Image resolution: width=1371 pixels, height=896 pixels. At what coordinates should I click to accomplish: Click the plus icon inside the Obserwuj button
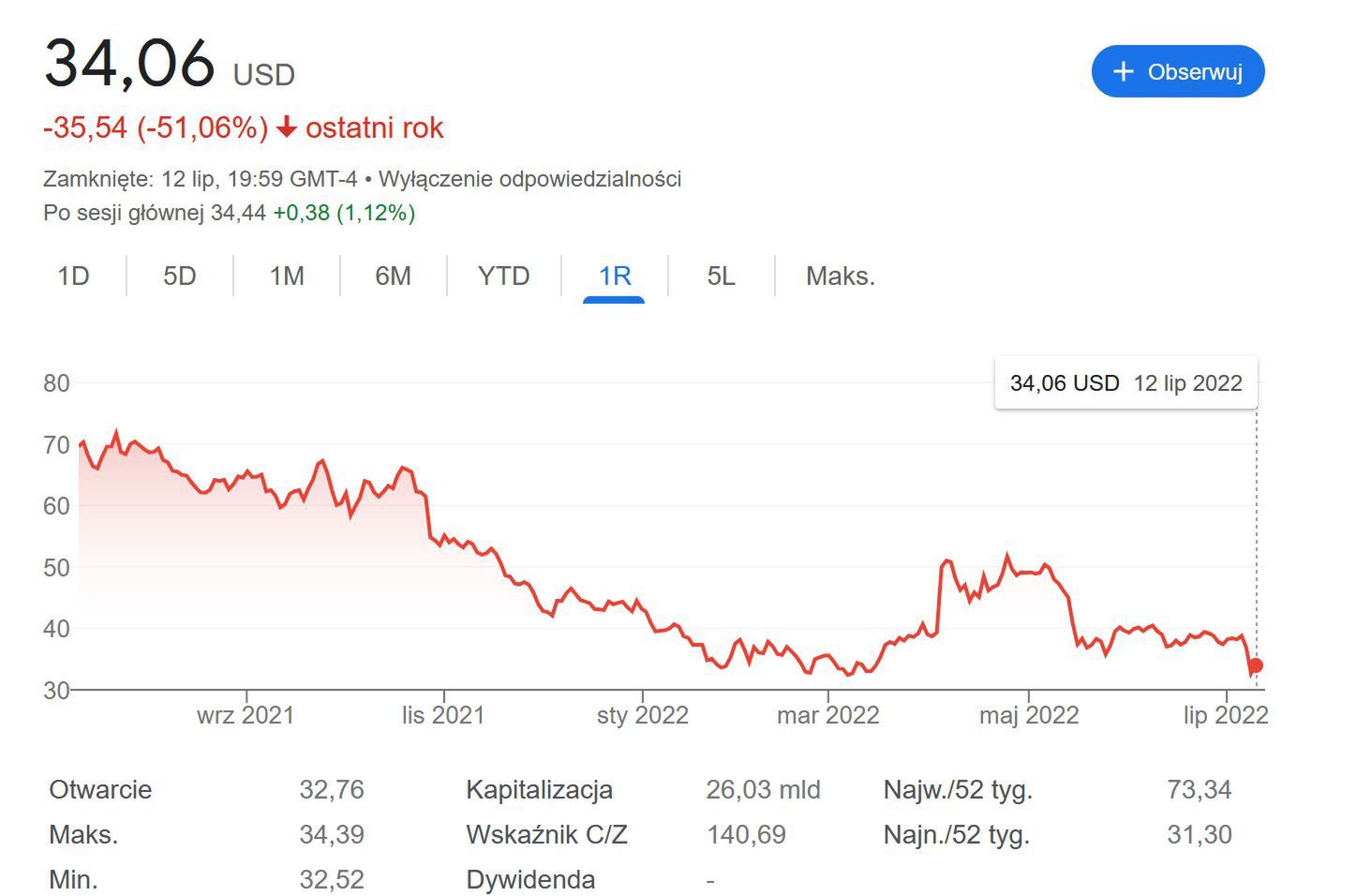pyautogui.click(x=1123, y=71)
